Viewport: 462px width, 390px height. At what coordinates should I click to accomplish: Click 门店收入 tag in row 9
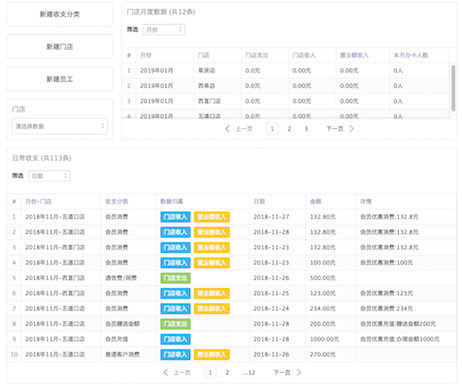[x=175, y=339]
